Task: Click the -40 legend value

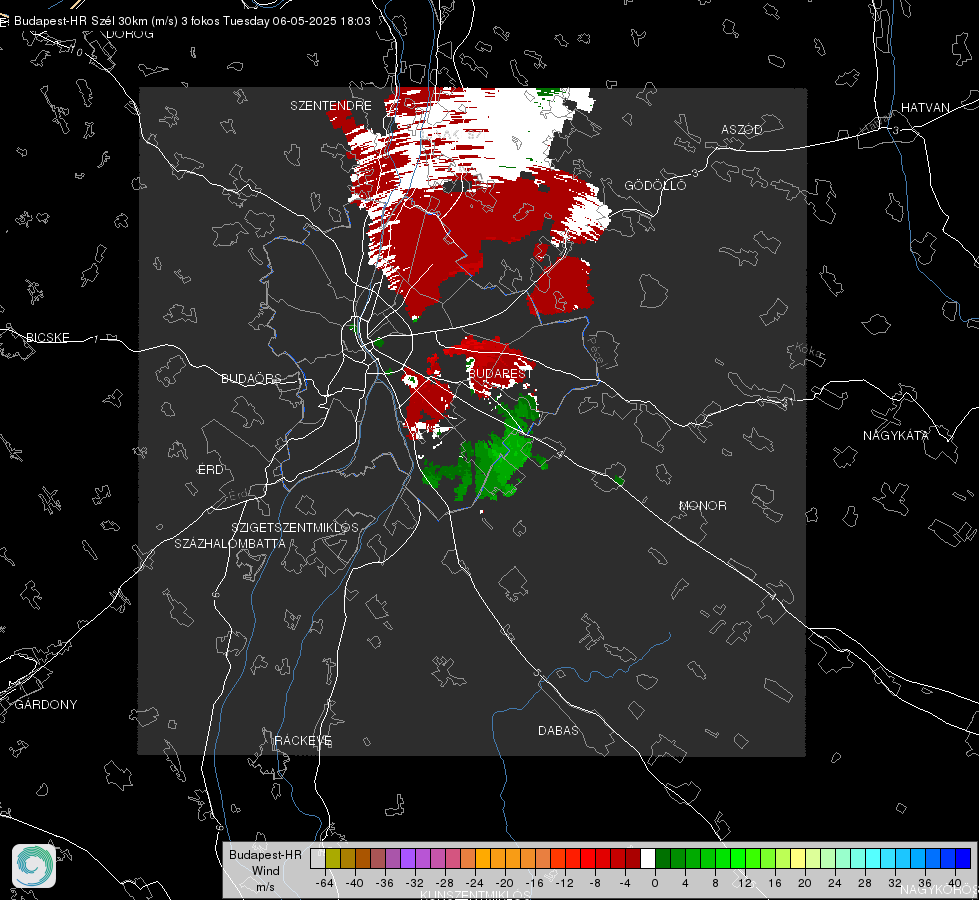Action: pyautogui.click(x=355, y=883)
